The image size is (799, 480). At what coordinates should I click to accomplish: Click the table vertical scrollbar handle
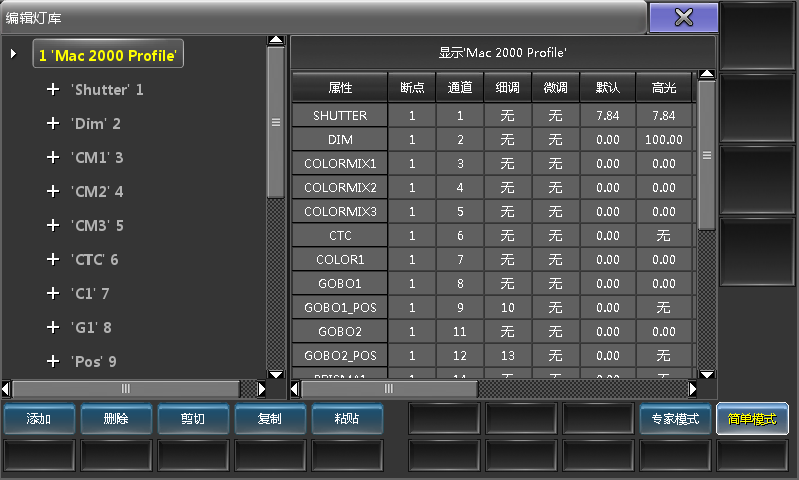[707, 155]
